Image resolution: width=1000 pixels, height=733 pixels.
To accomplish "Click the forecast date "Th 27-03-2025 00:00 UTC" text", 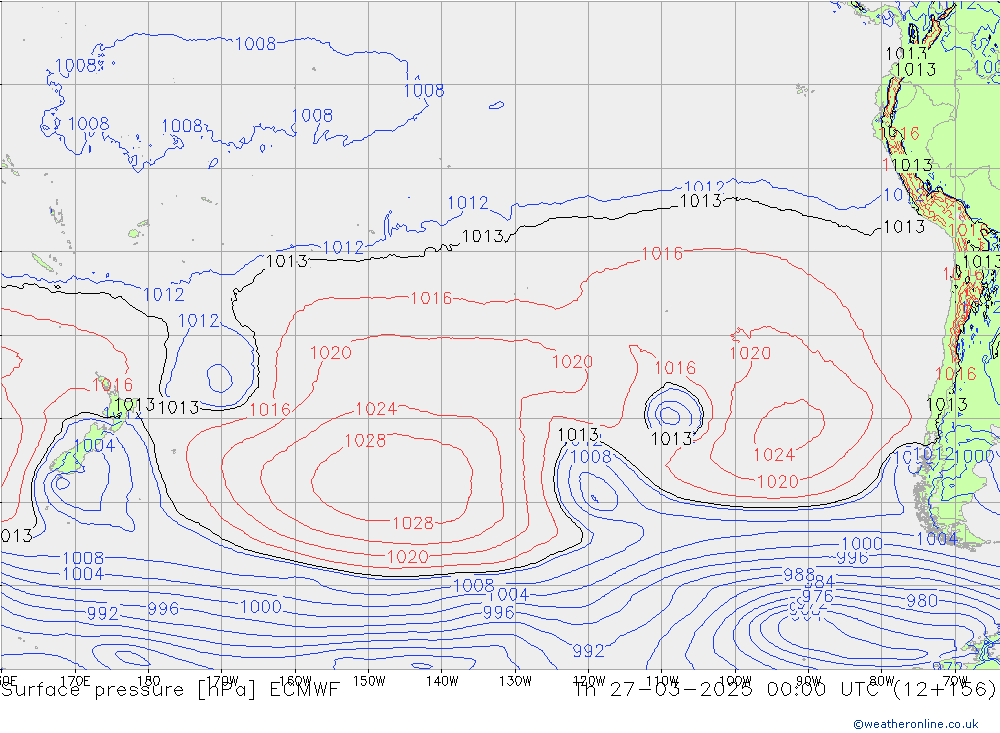I will point(728,690).
